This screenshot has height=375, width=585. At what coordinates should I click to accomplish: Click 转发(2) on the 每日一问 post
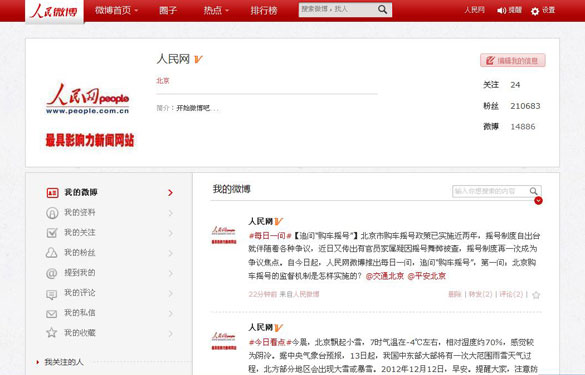[481, 294]
